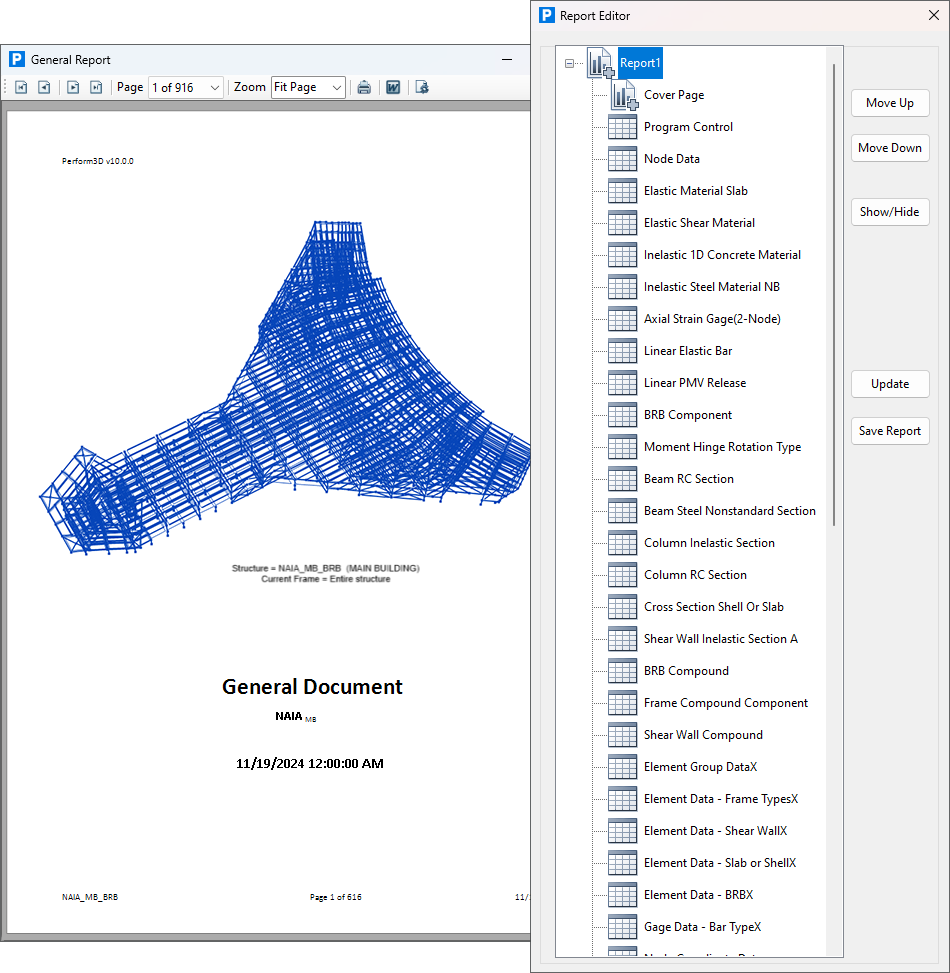The height and width of the screenshot is (973, 950).
Task: Click the General Report app icon in title bar
Action: point(17,60)
